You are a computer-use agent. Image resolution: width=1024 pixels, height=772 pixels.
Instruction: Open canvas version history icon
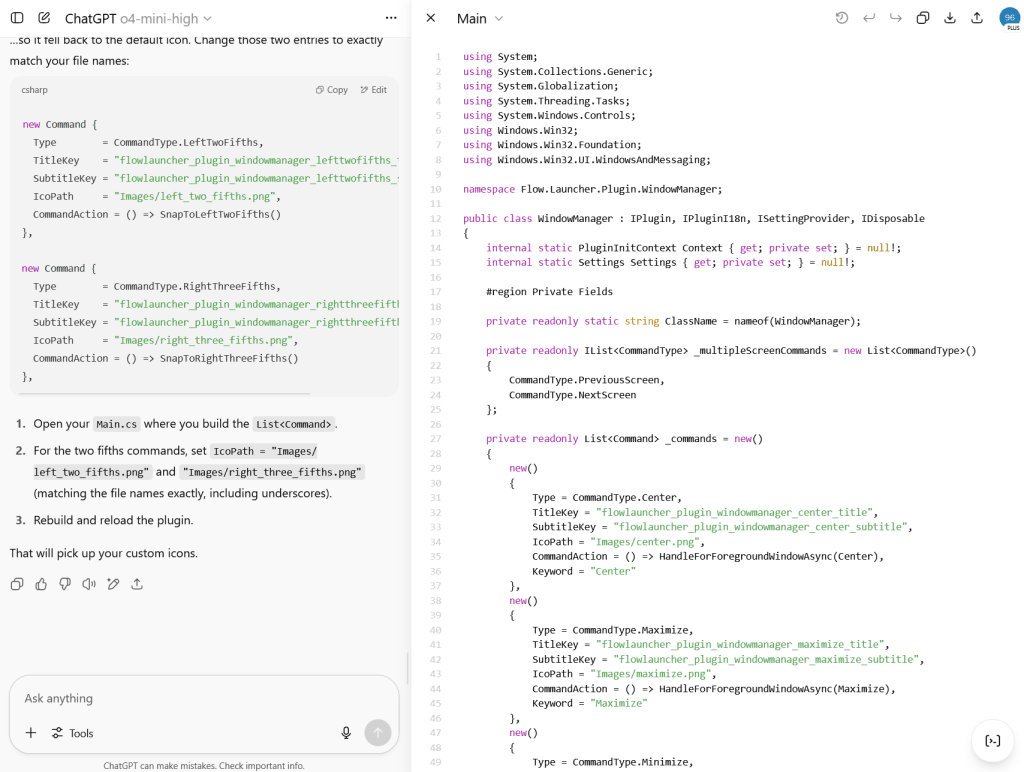coord(842,18)
